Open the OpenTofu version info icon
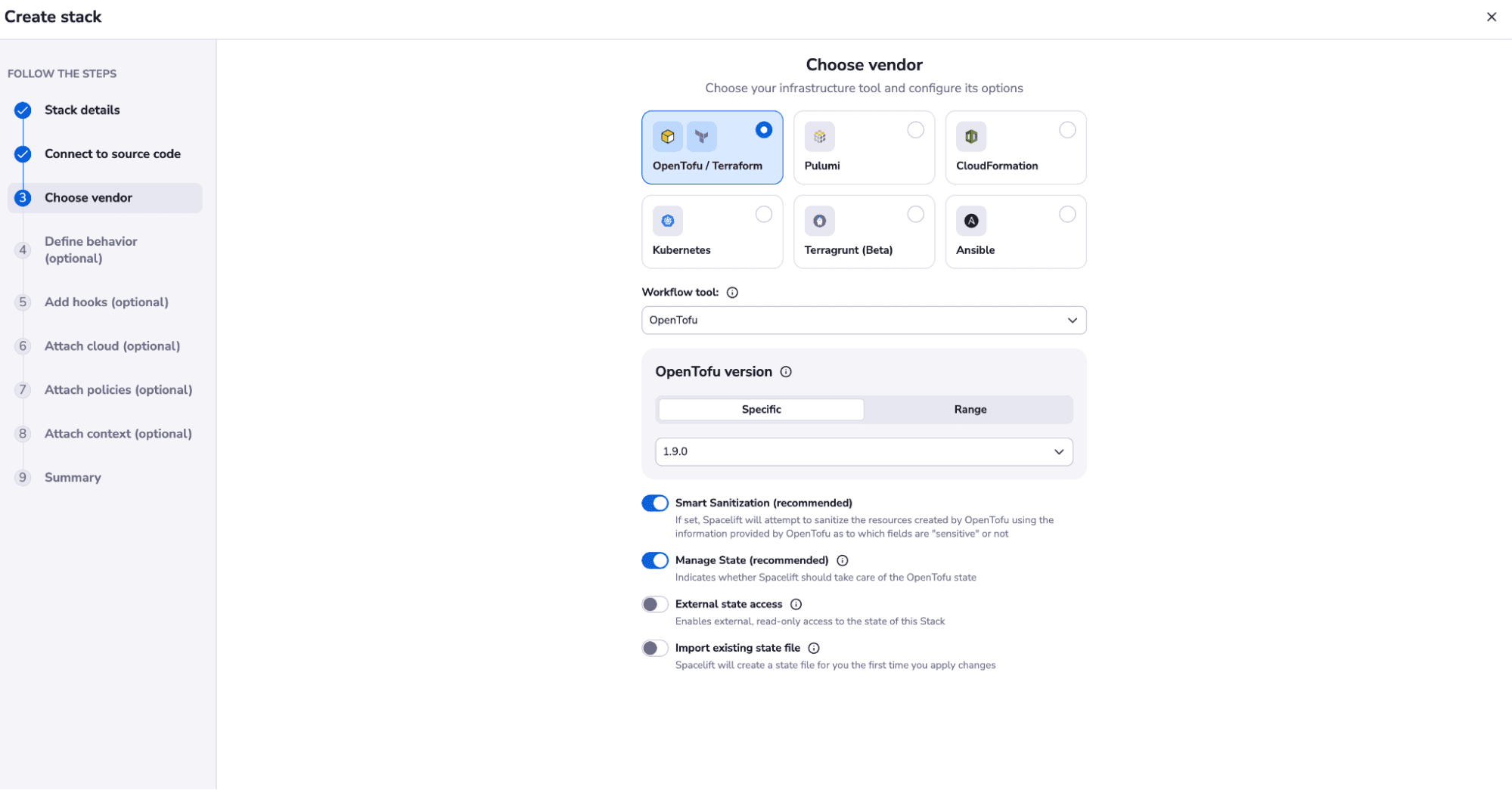 tap(786, 372)
